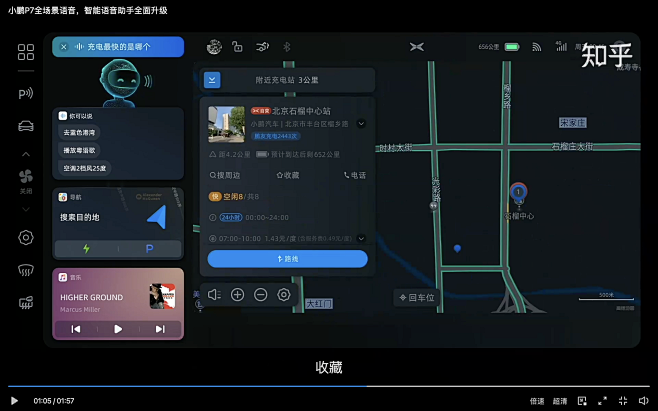This screenshot has width=658, height=411.
Task: Tap the phone 电话 icon for station
Action: click(x=355, y=175)
